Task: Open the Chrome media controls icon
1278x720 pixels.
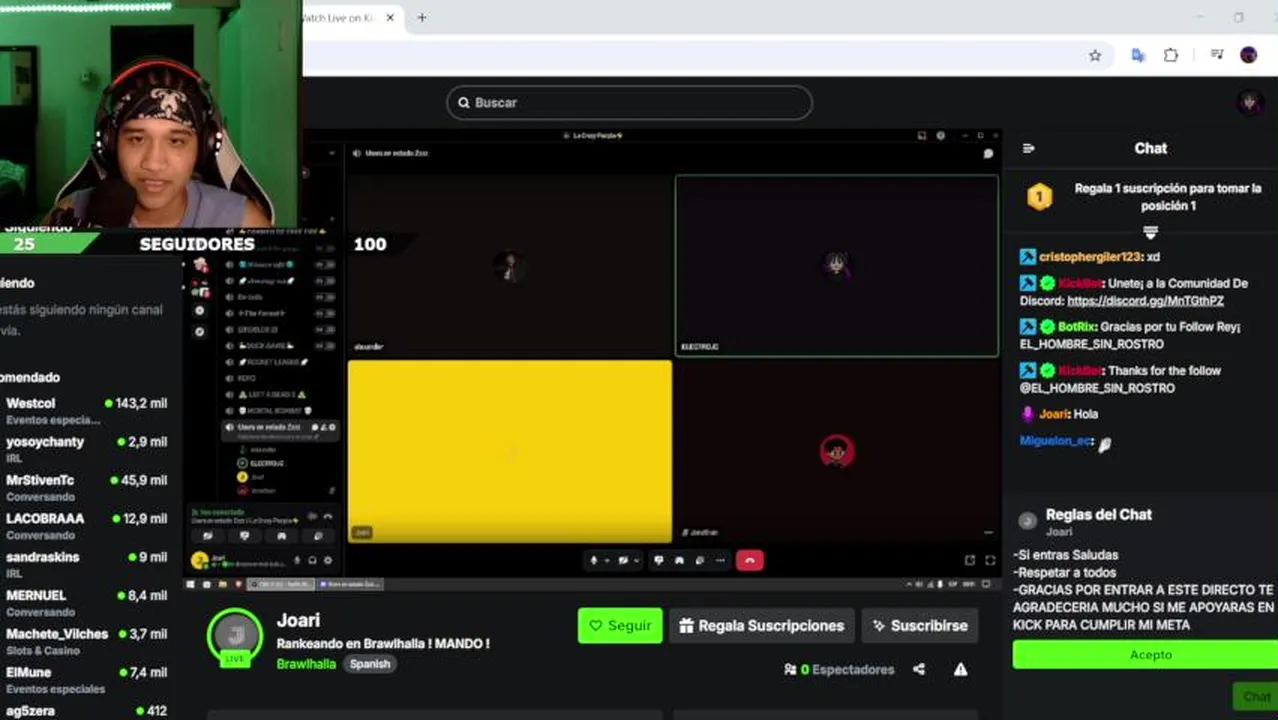Action: pos(1217,55)
